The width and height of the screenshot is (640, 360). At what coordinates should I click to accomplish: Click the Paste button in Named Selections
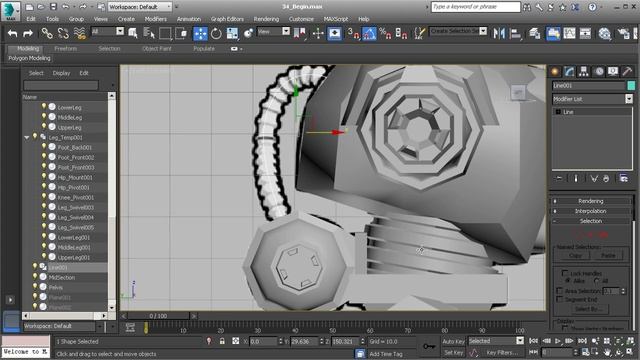(608, 256)
